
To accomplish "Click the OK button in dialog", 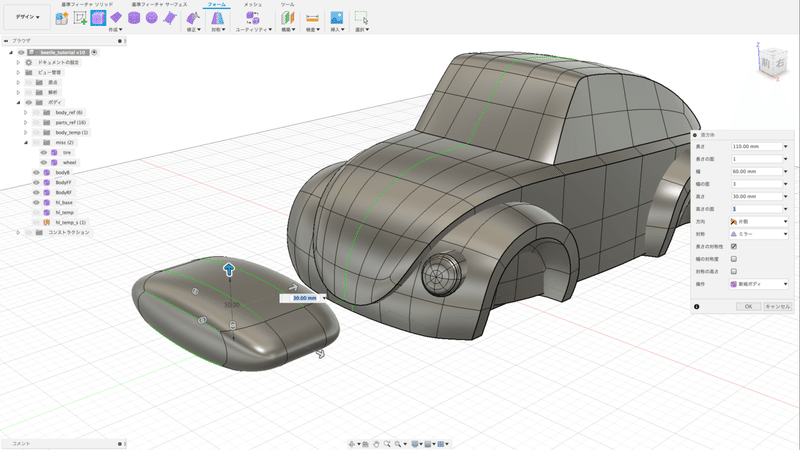I will 747,306.
